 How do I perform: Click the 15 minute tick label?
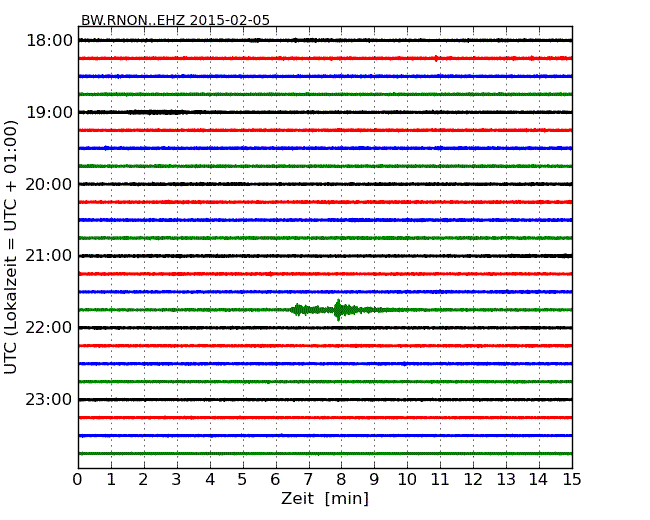click(572, 480)
